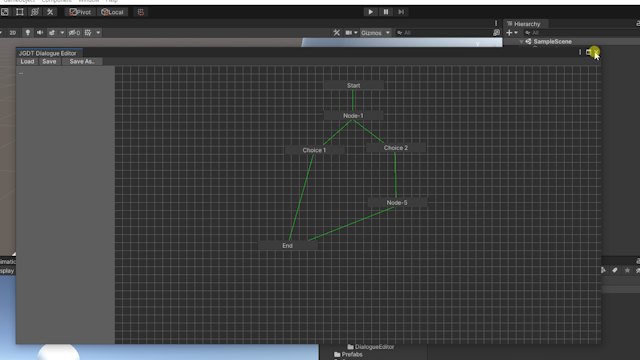The image size is (640, 360).
Task: Toggle 2D scene view mode
Action: (x=13, y=33)
